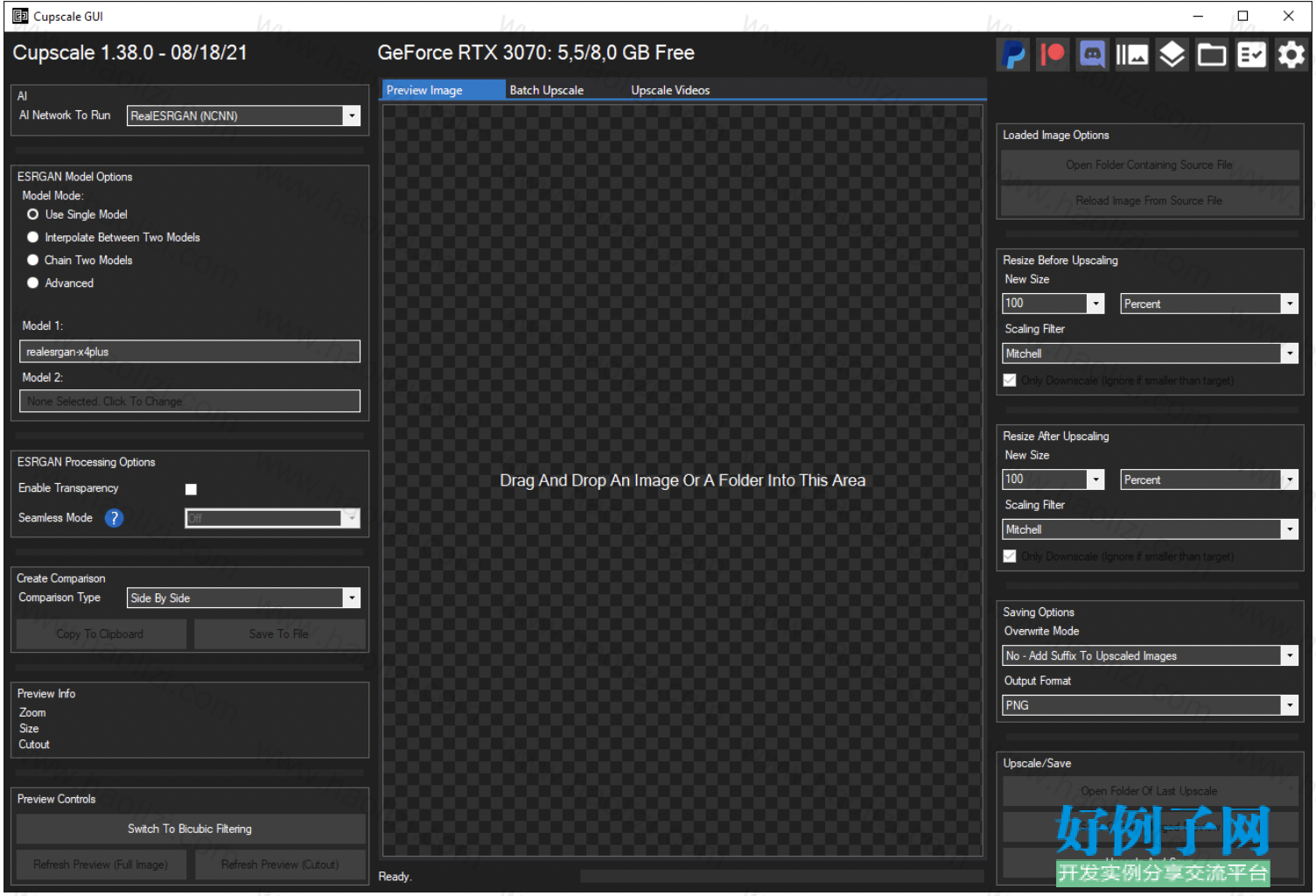
Task: Click Reload Image From Source File
Action: click(x=1149, y=200)
